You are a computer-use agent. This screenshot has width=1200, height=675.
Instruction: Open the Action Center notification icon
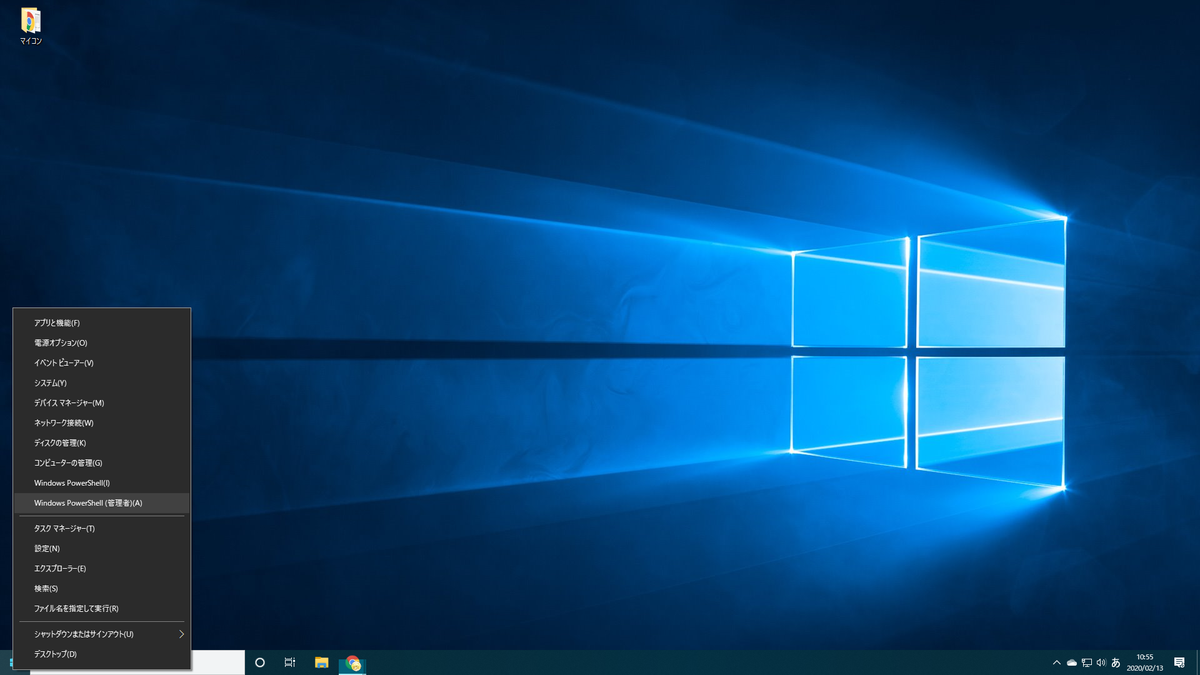1180,662
